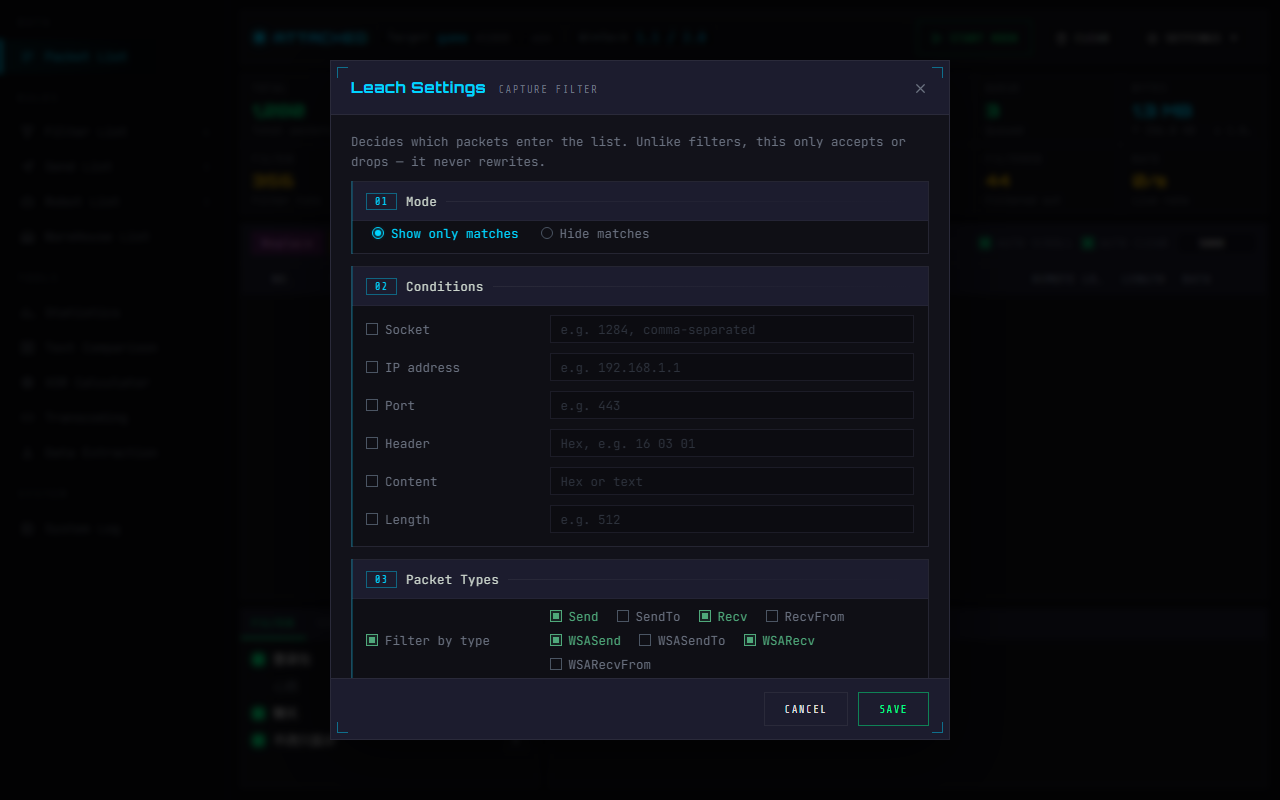Enable the IP address condition checkbox
This screenshot has height=800, width=1280.
[372, 367]
